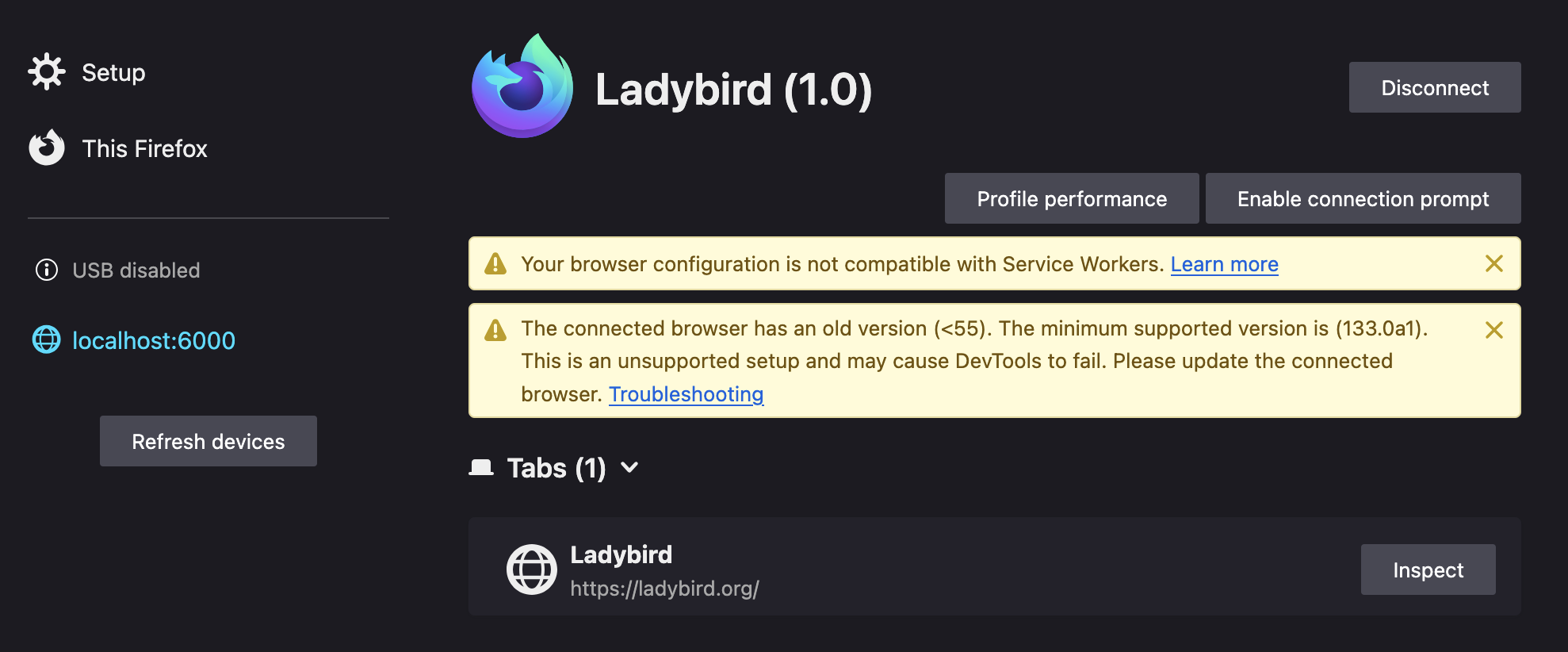Click the Tabs section laptop icon
The width and height of the screenshot is (1568, 652).
pos(481,468)
